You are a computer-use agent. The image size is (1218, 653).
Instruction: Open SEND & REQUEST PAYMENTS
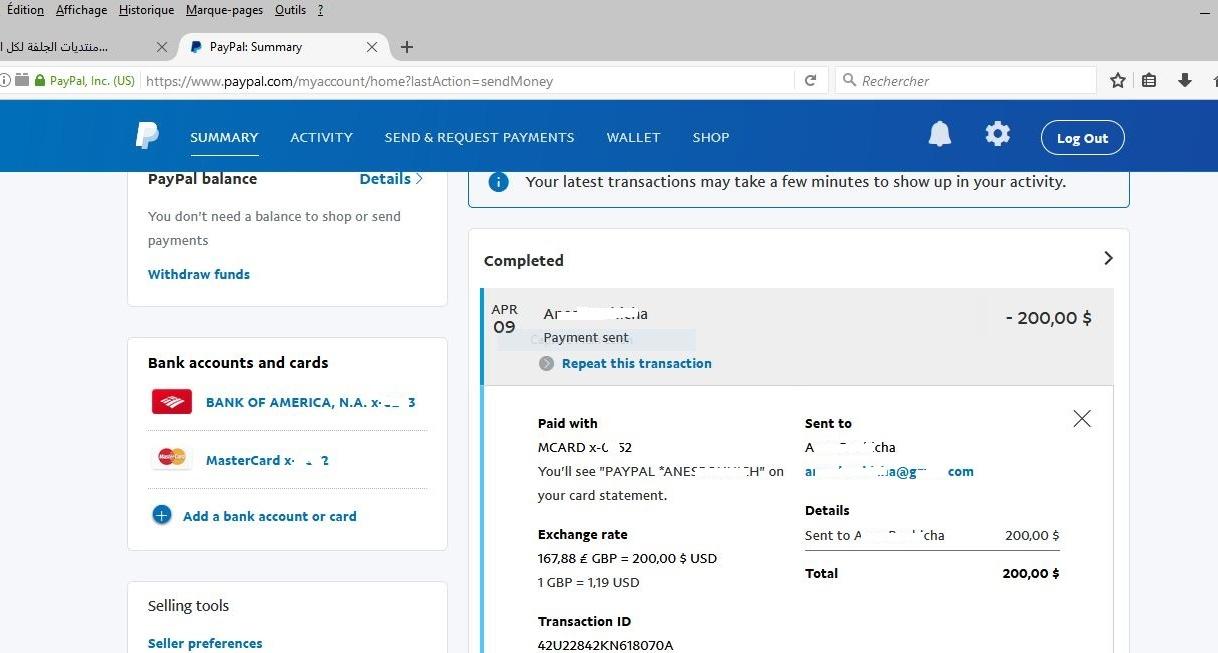click(x=479, y=137)
